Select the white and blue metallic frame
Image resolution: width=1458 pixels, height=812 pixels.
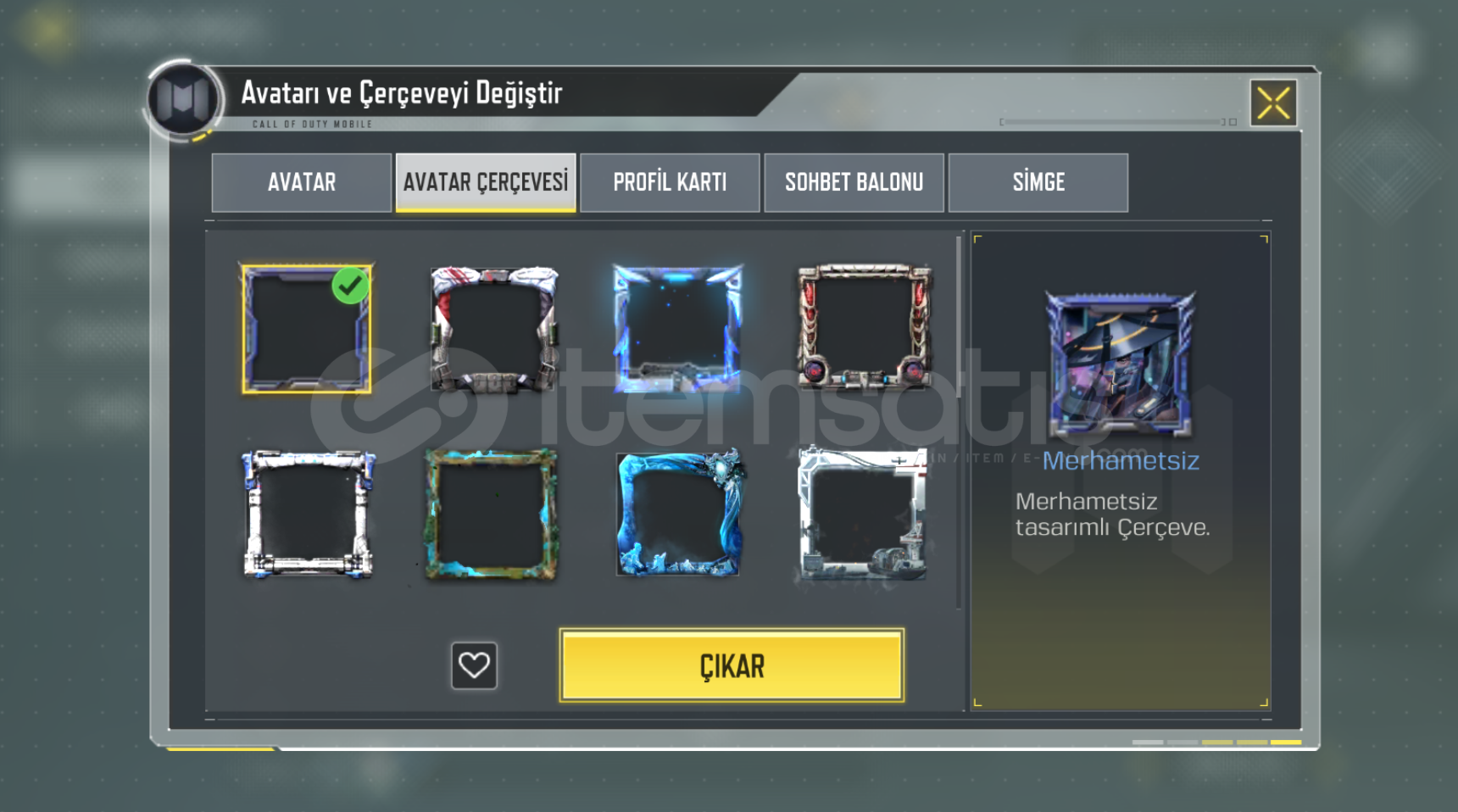point(309,514)
